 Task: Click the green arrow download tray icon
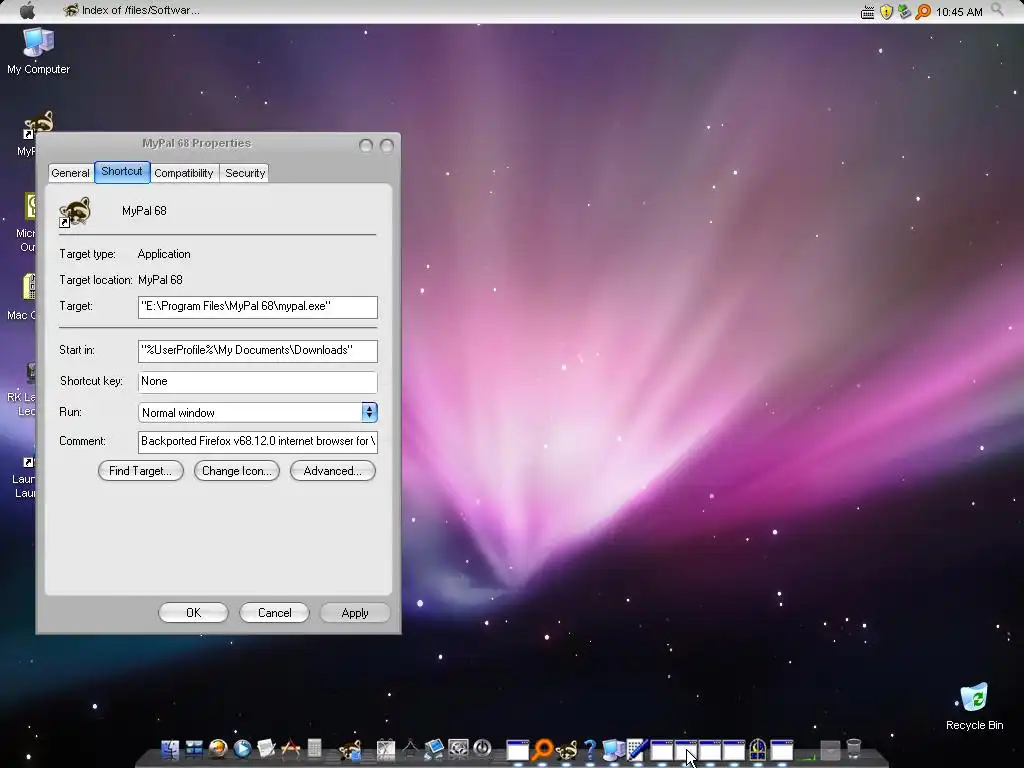coord(904,12)
